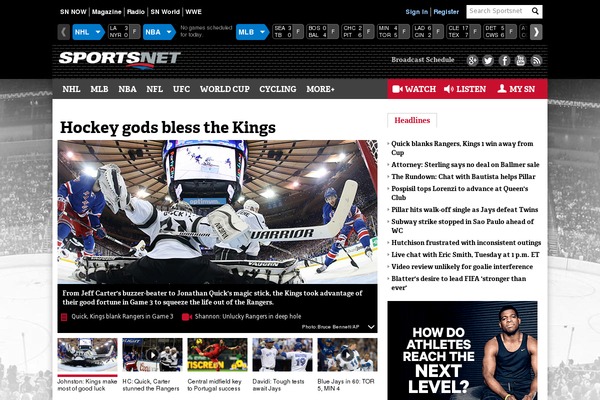
Task: Read Quick blanks Rangers headline
Action: [x=462, y=148]
